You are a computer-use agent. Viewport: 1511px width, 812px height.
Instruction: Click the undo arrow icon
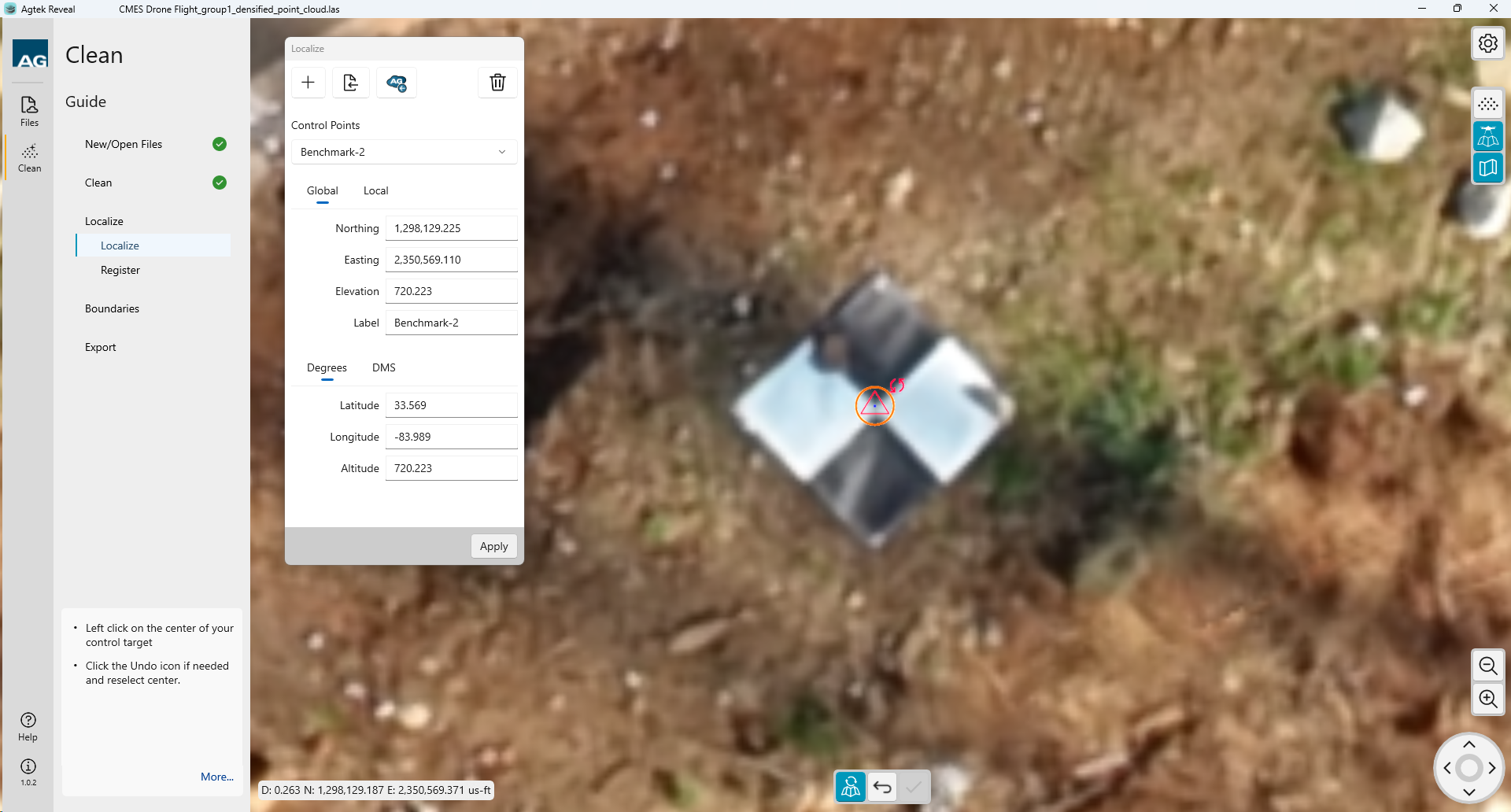882,787
